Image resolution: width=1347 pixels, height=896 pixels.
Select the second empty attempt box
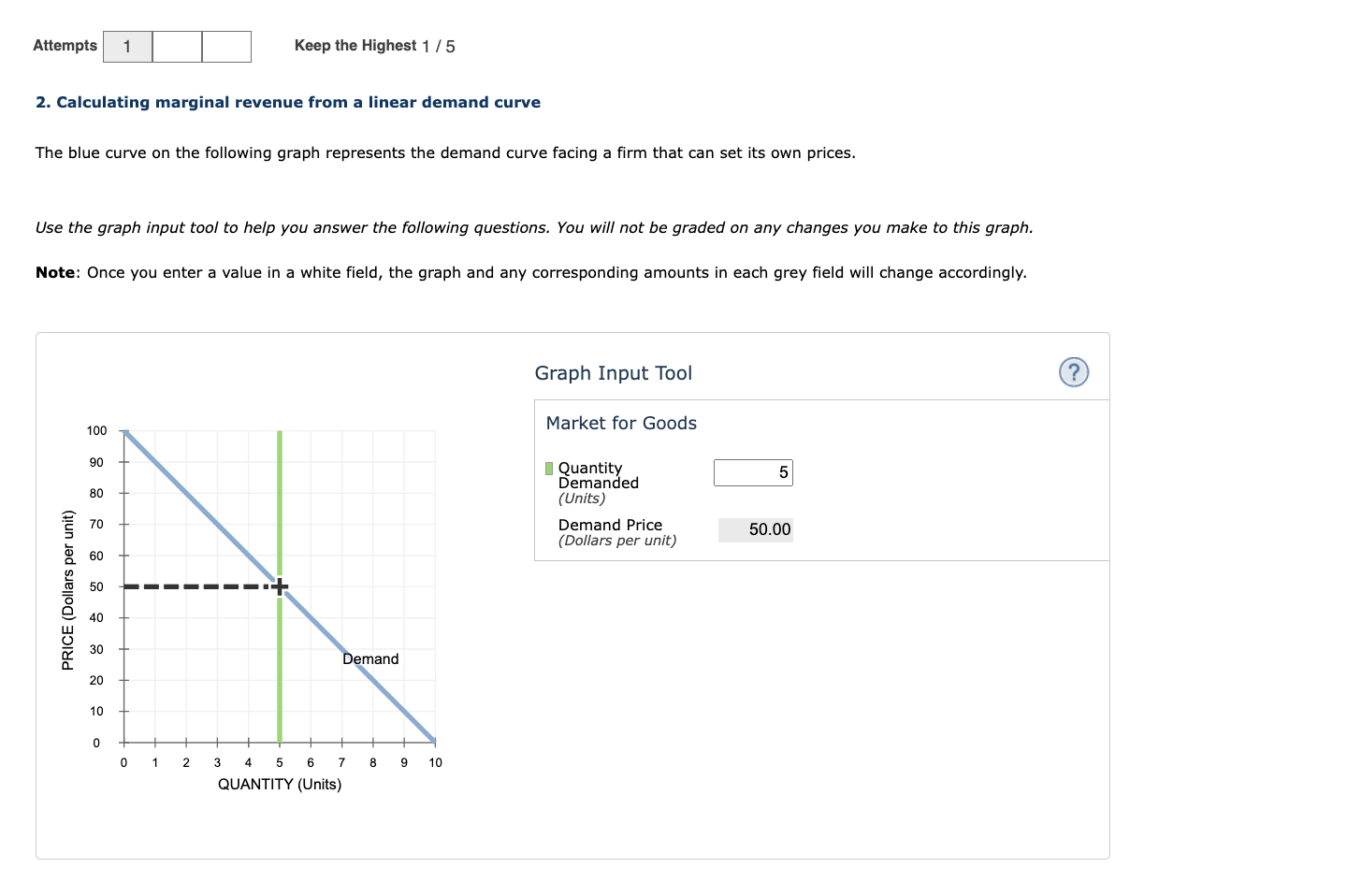tap(177, 46)
